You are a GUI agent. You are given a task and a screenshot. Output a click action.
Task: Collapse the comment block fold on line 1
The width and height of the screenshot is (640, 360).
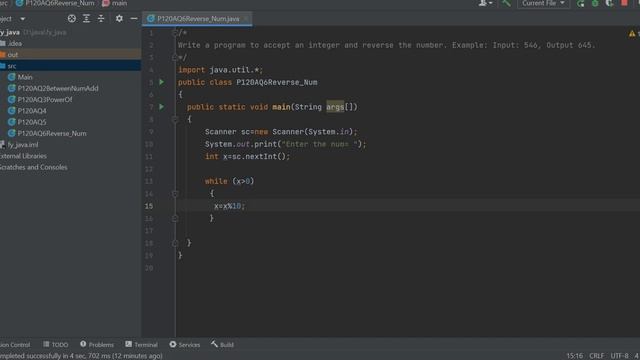175,33
